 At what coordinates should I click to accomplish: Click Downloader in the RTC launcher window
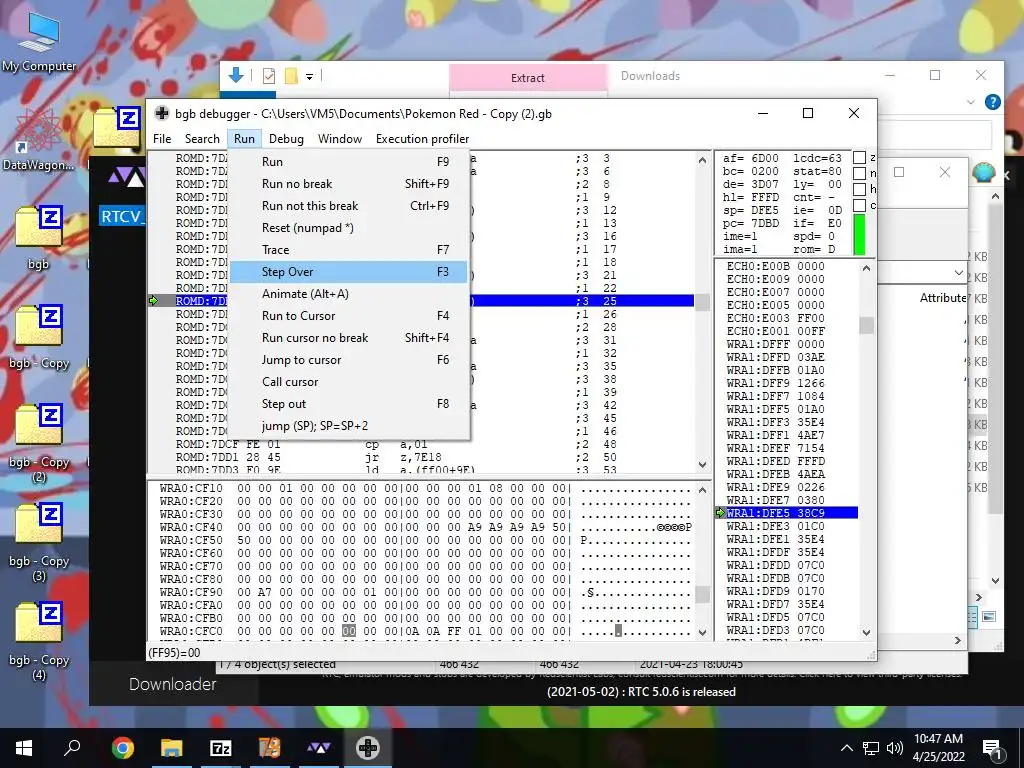pos(172,684)
